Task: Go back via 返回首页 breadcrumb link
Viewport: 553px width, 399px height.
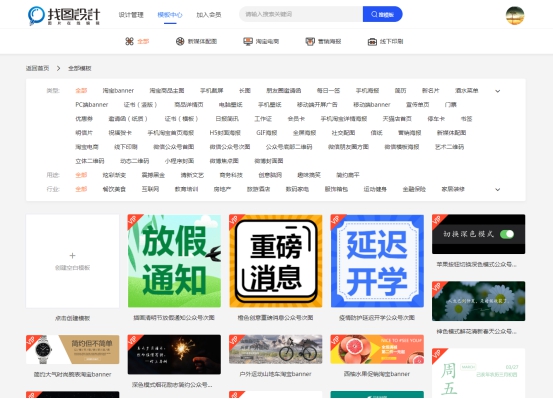Action: point(37,68)
